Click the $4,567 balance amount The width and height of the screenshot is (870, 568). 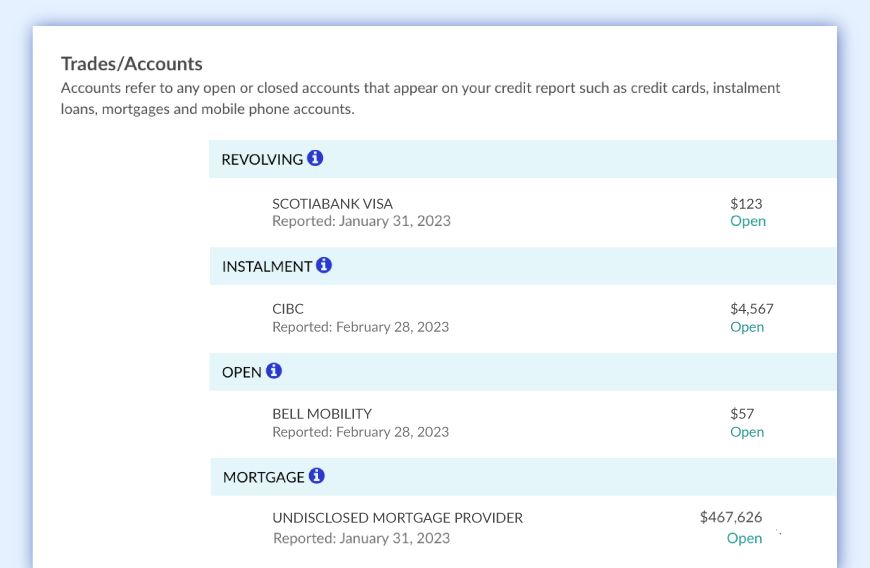[x=752, y=308]
